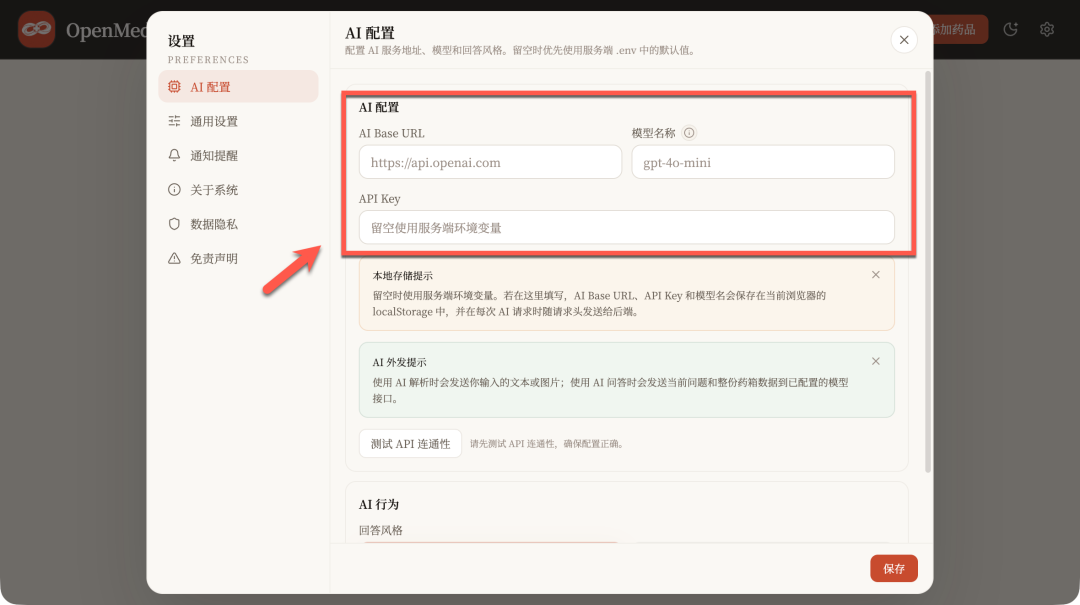This screenshot has height=605, width=1080.
Task: Dismiss the AI 外发提示 notice
Action: coord(875,361)
